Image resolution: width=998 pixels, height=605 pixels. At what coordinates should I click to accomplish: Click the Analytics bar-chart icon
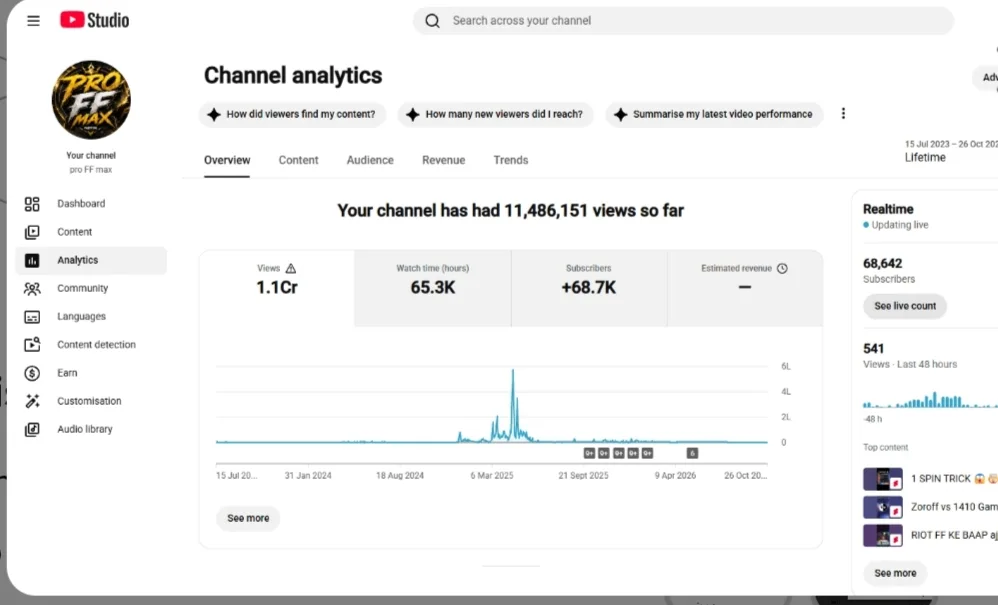click(32, 260)
